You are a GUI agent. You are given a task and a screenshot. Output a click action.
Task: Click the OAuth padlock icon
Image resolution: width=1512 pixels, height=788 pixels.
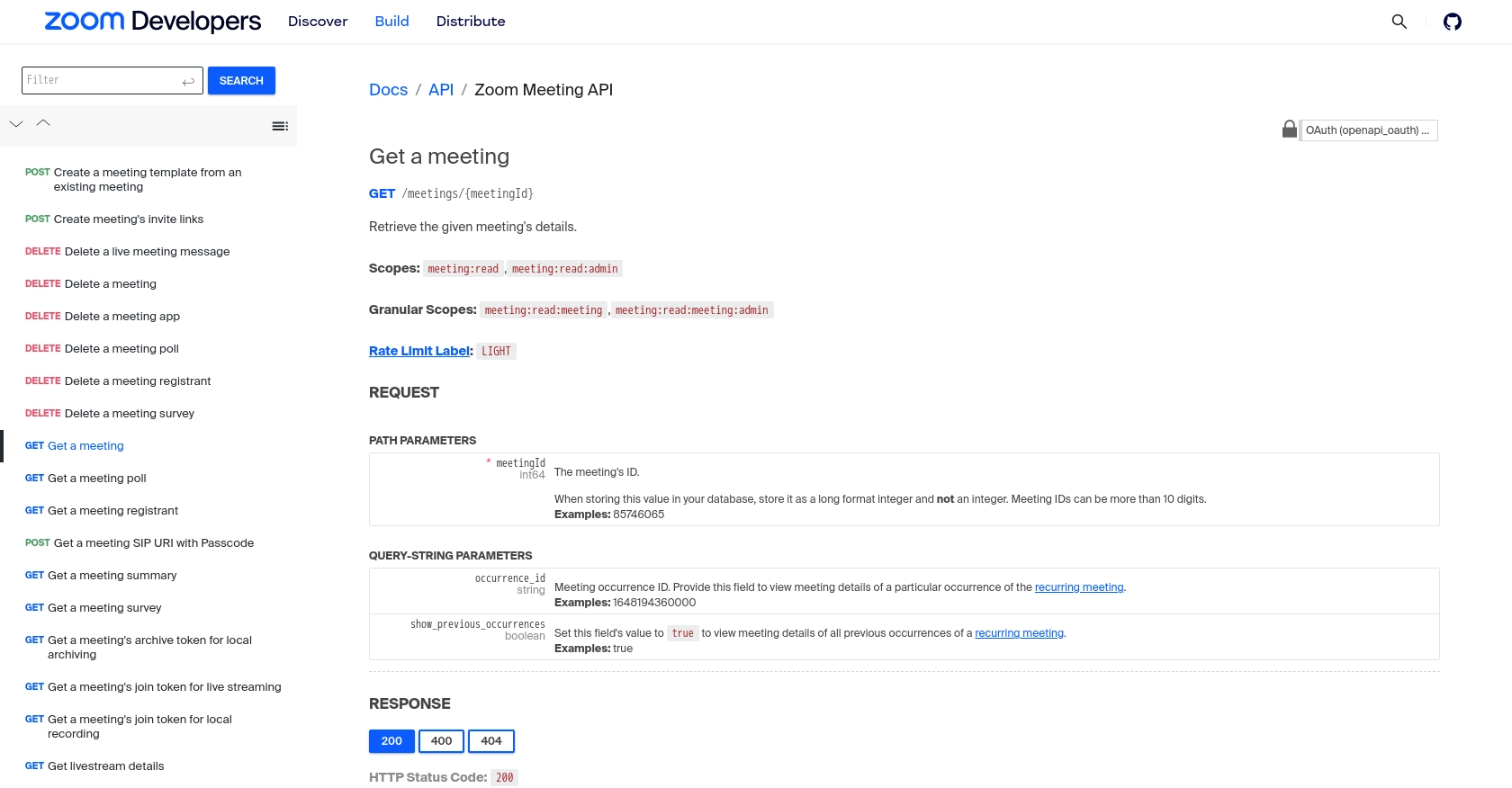pos(1290,130)
